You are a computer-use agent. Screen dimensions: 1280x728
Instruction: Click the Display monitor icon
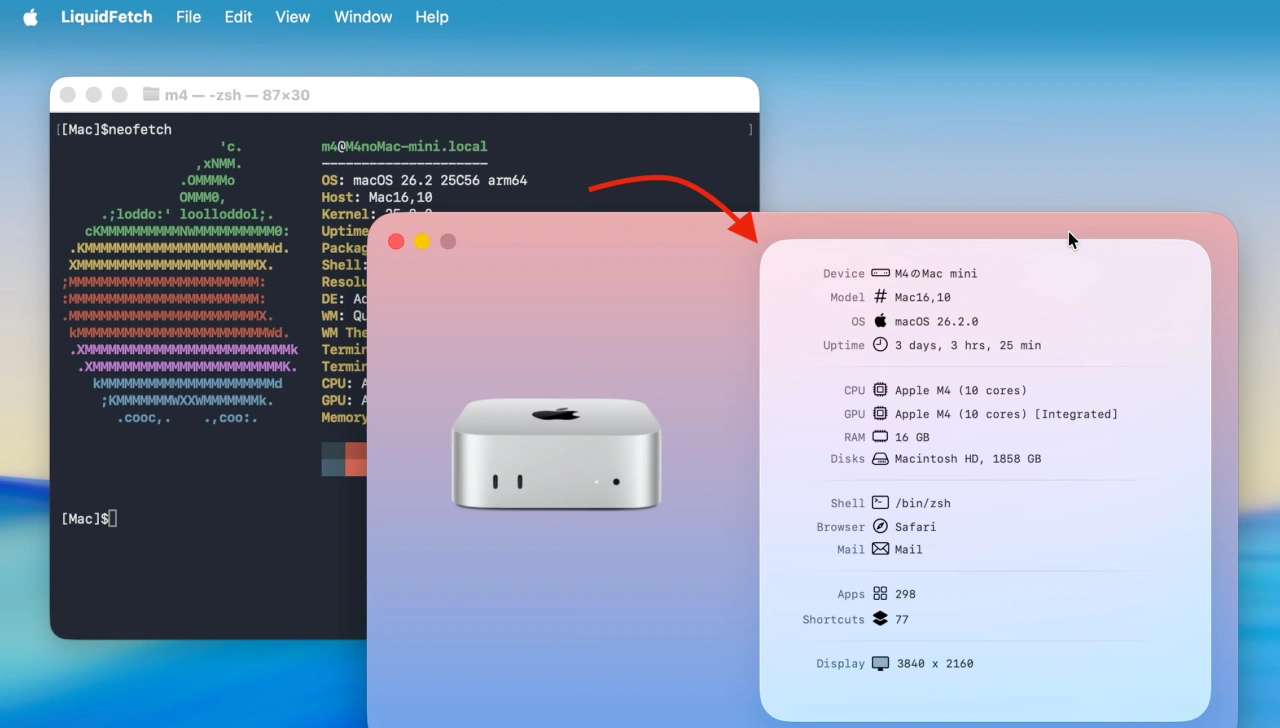tap(880, 663)
